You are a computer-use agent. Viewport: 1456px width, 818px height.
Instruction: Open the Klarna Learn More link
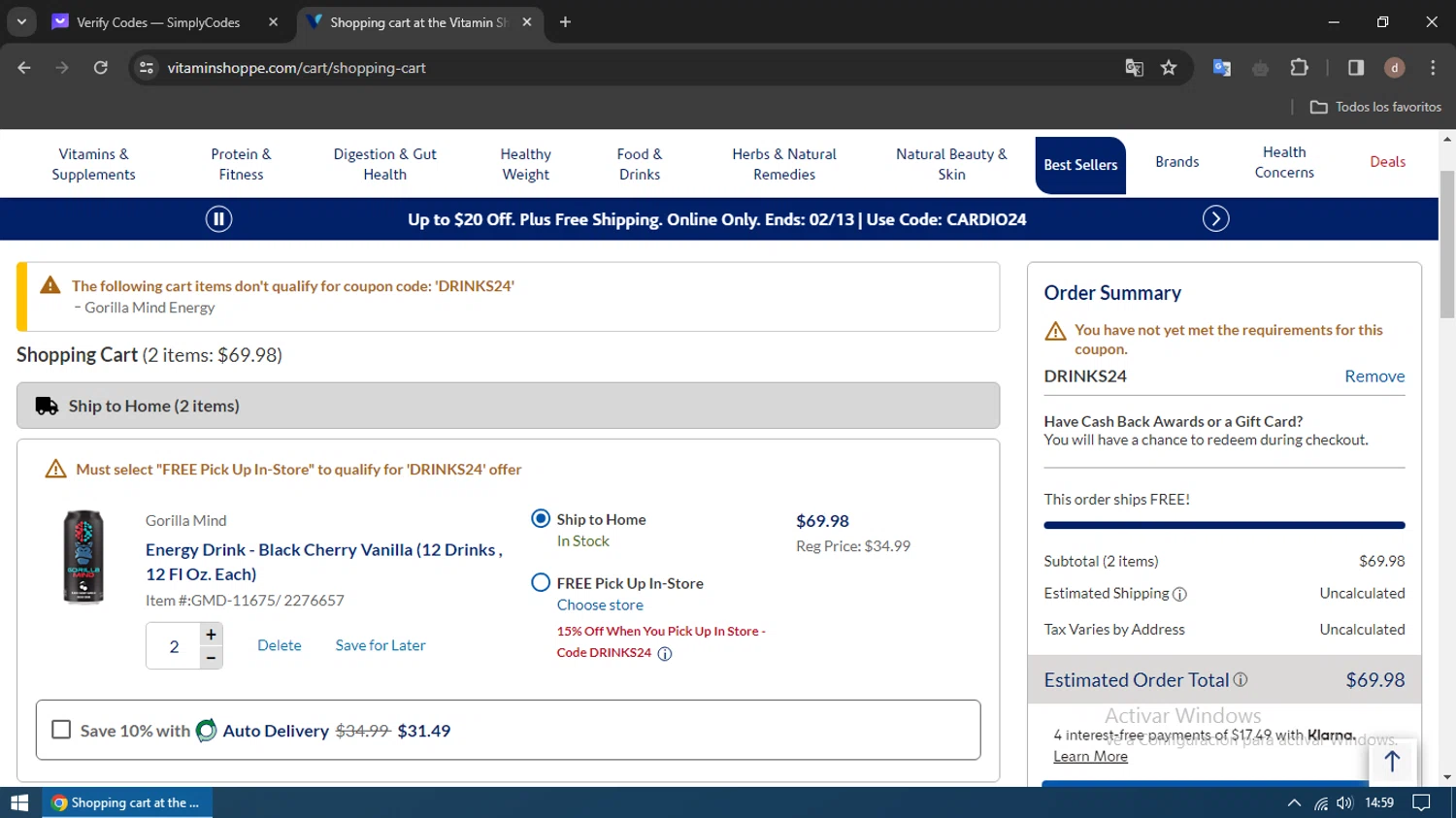pos(1090,757)
